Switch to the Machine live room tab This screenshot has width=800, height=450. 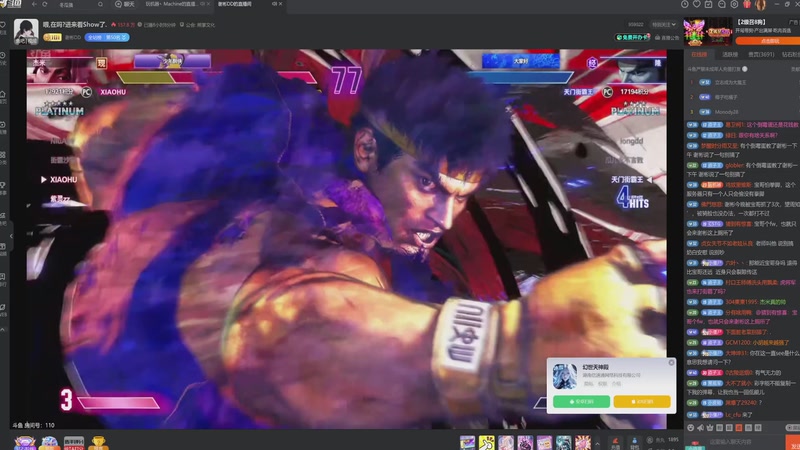click(x=172, y=4)
